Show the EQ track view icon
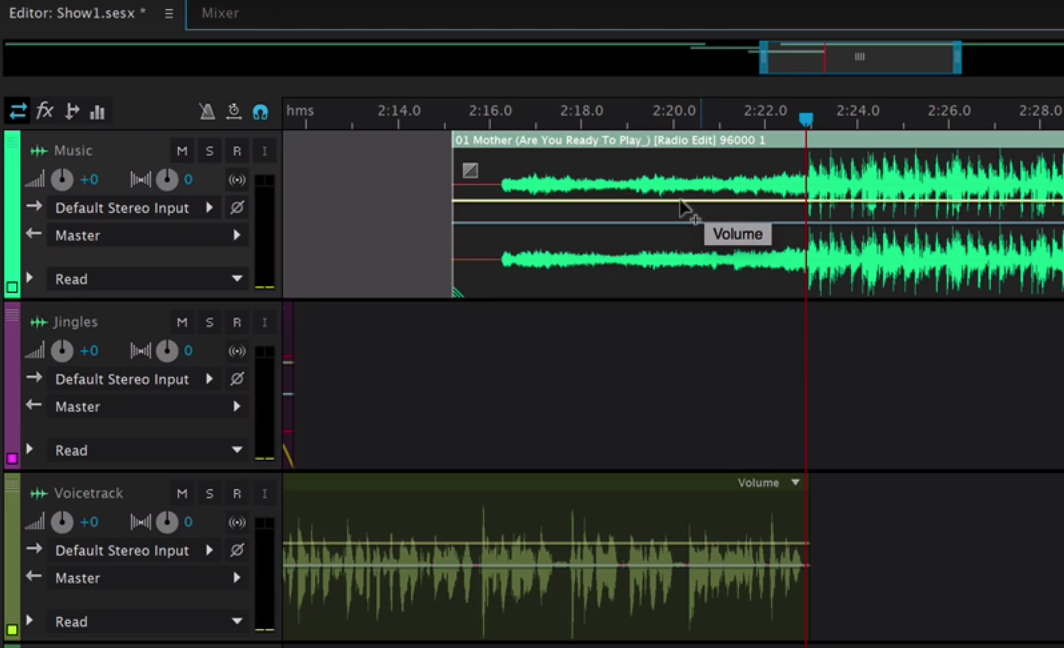 97,112
